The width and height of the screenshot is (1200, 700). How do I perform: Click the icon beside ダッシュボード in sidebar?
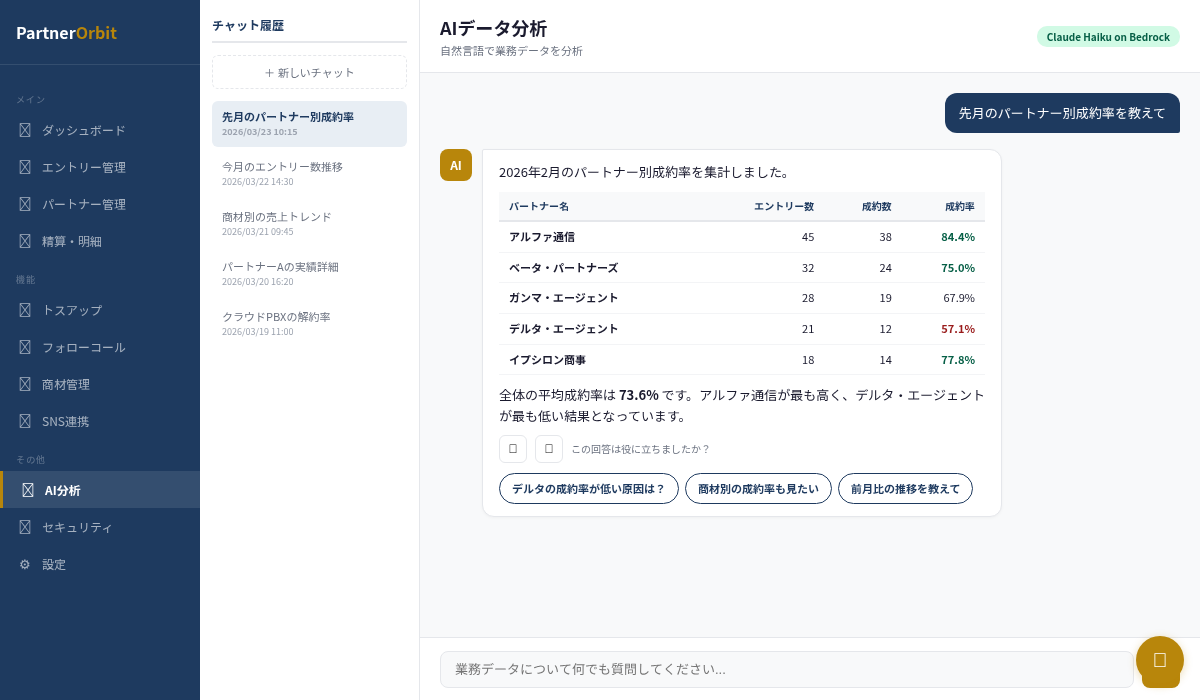click(25, 130)
